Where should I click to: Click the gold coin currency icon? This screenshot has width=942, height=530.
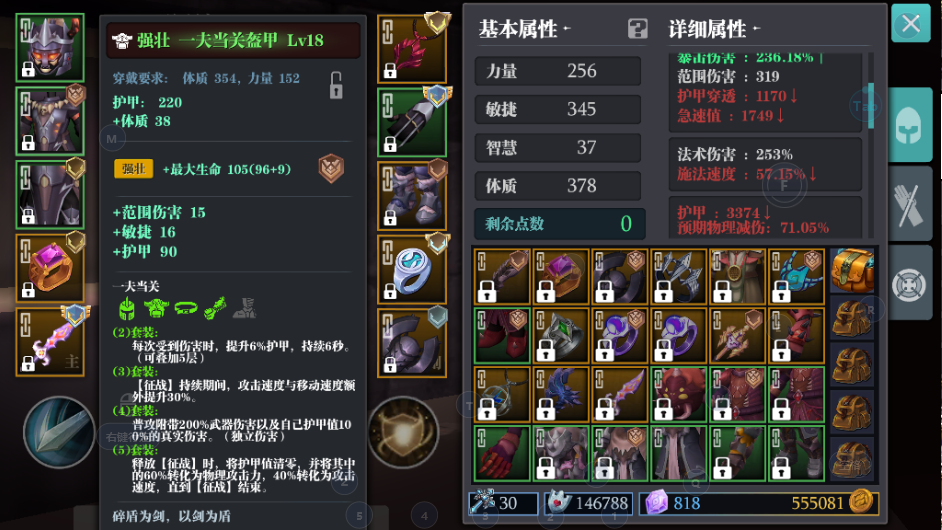pos(861,502)
